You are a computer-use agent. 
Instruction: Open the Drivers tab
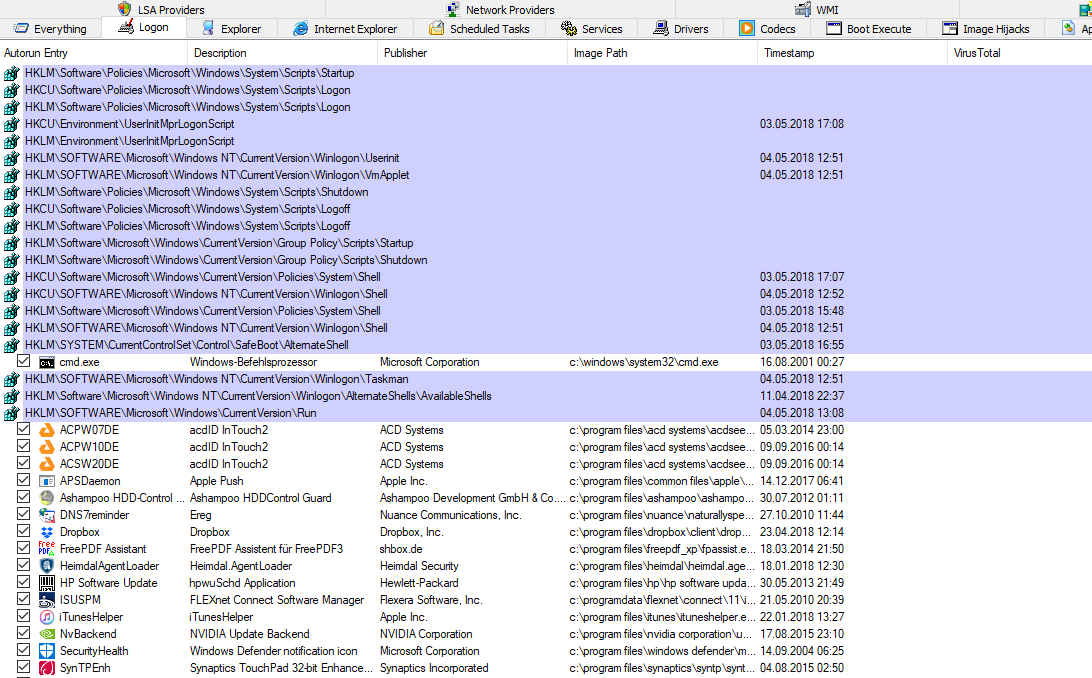pos(680,29)
